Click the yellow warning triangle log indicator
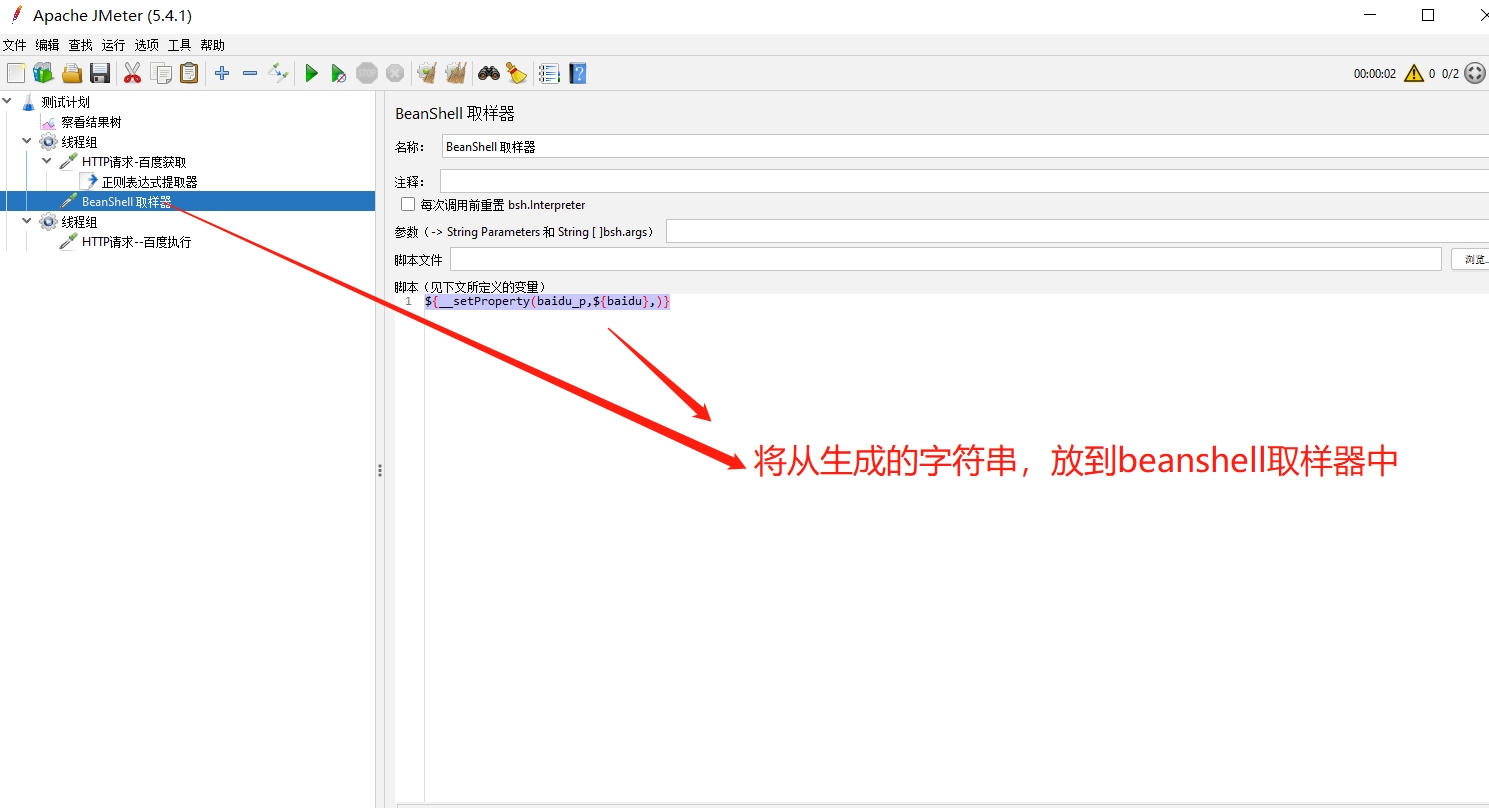Image resolution: width=1489 pixels, height=808 pixels. (1414, 73)
